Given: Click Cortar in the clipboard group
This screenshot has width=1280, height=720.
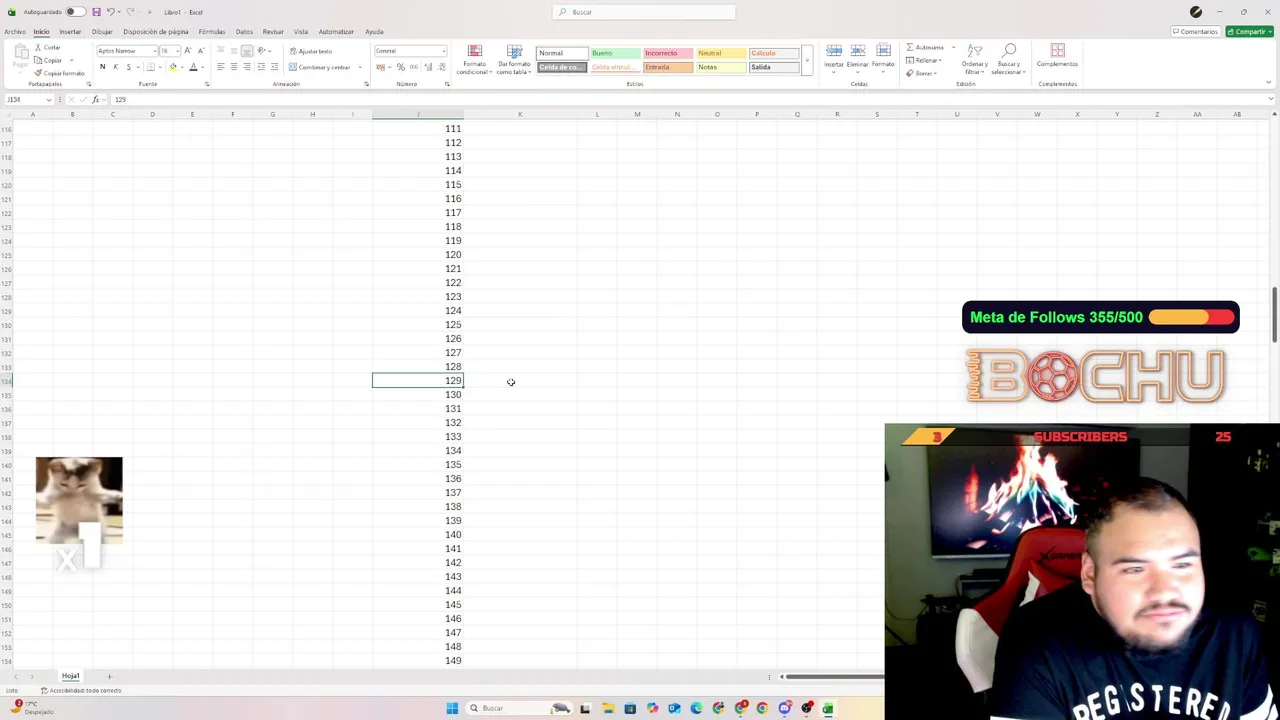Looking at the screenshot, I should [x=48, y=47].
